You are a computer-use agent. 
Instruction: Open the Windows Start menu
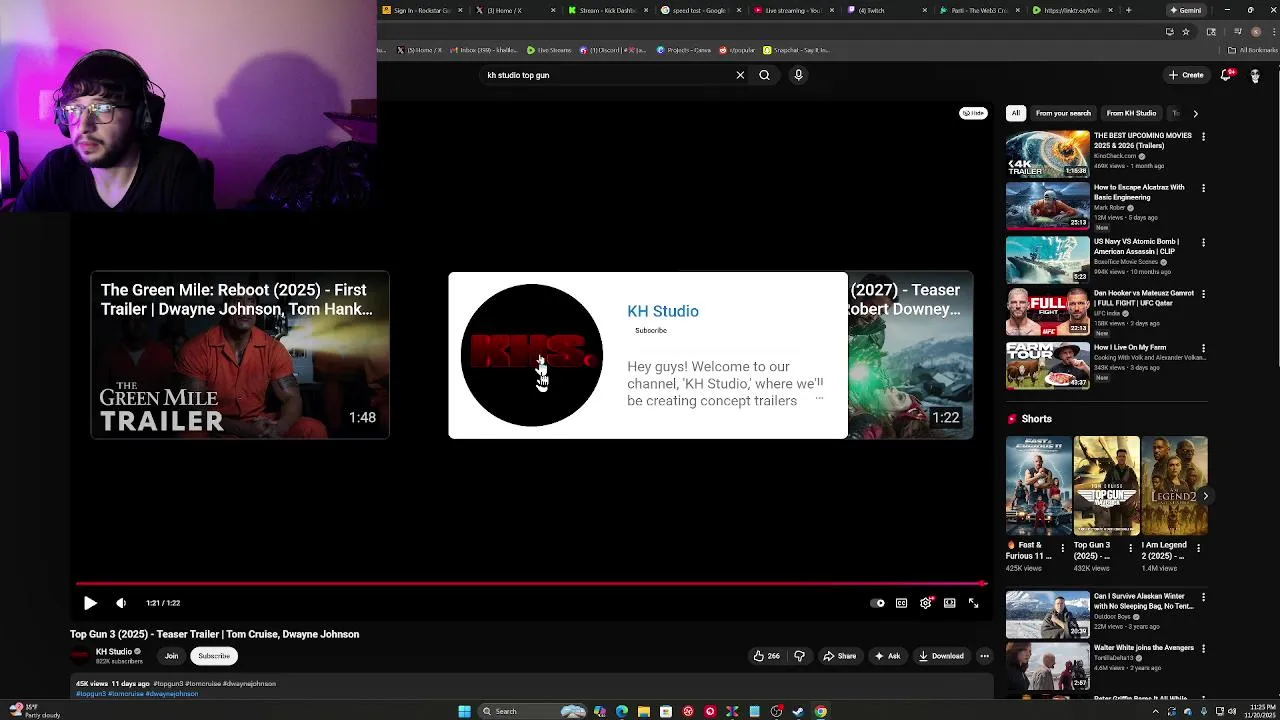pyautogui.click(x=464, y=711)
